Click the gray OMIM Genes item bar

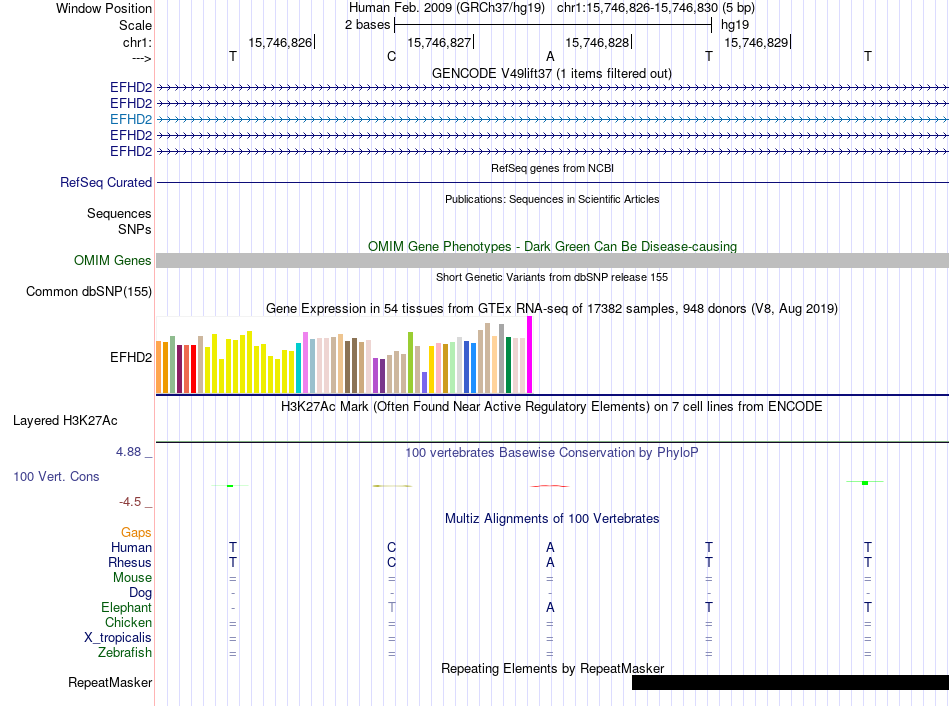552,261
